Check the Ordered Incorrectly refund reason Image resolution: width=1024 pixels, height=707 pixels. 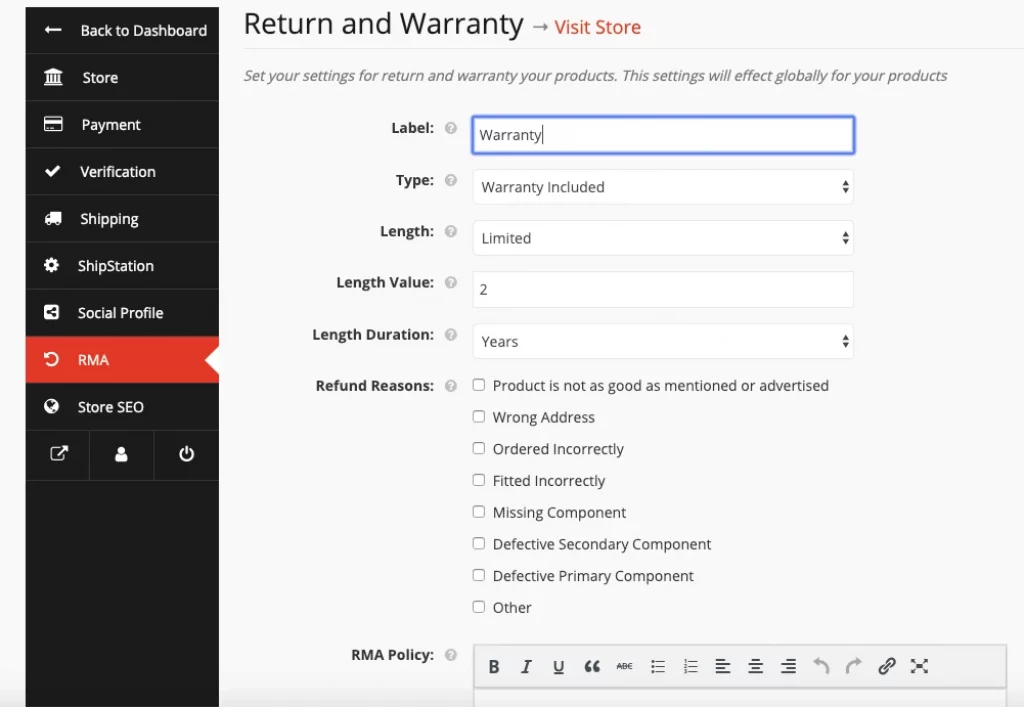(479, 448)
